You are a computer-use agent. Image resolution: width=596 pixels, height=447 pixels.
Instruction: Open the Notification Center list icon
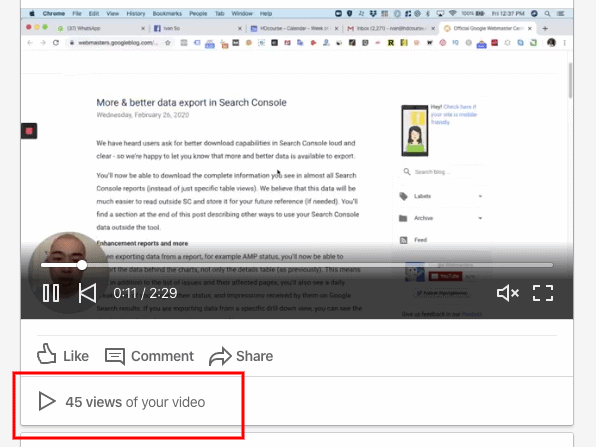click(560, 14)
